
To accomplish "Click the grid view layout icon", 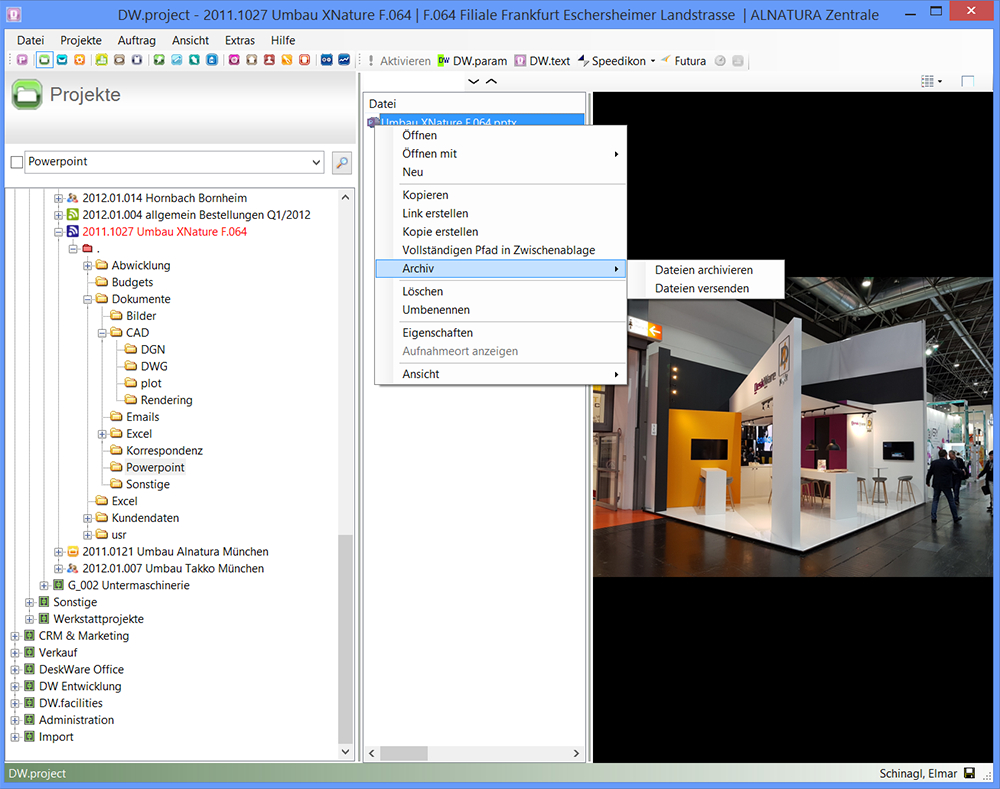I will tap(929, 81).
